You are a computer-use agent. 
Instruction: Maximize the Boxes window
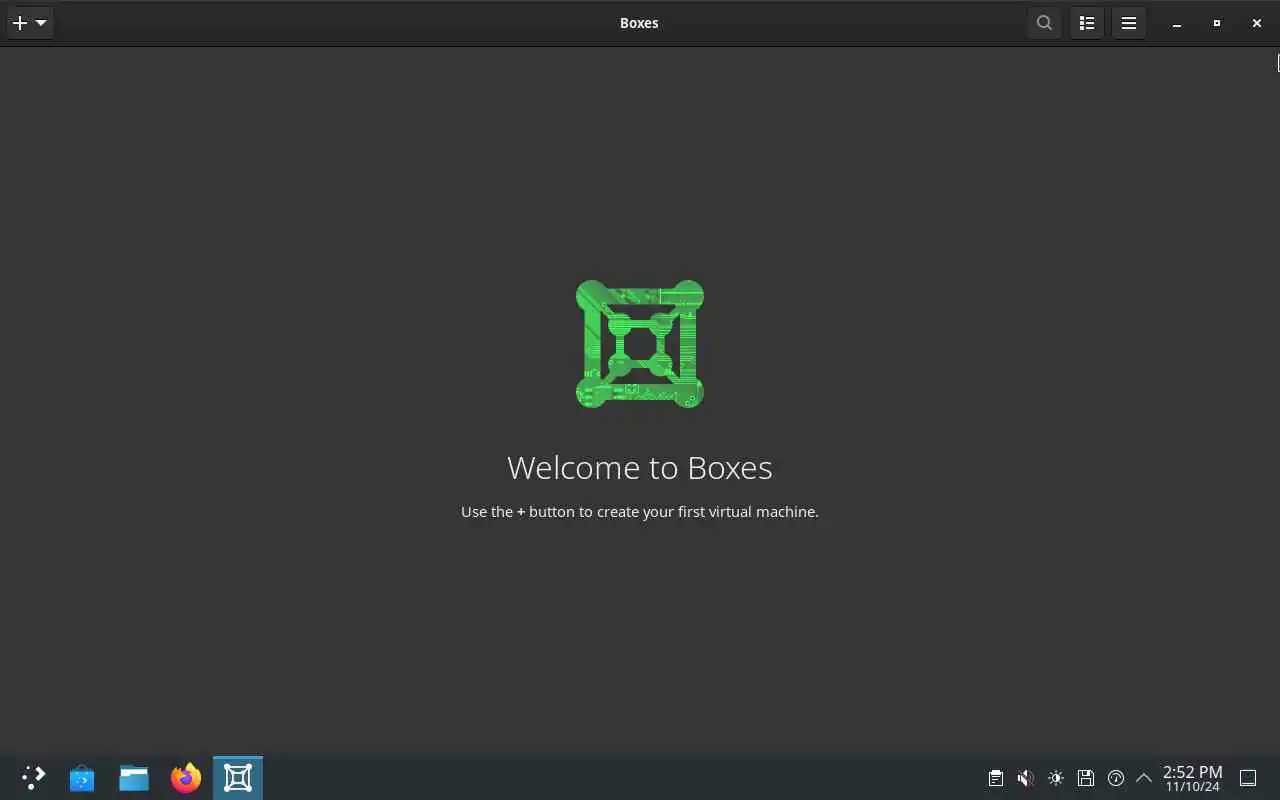1217,23
